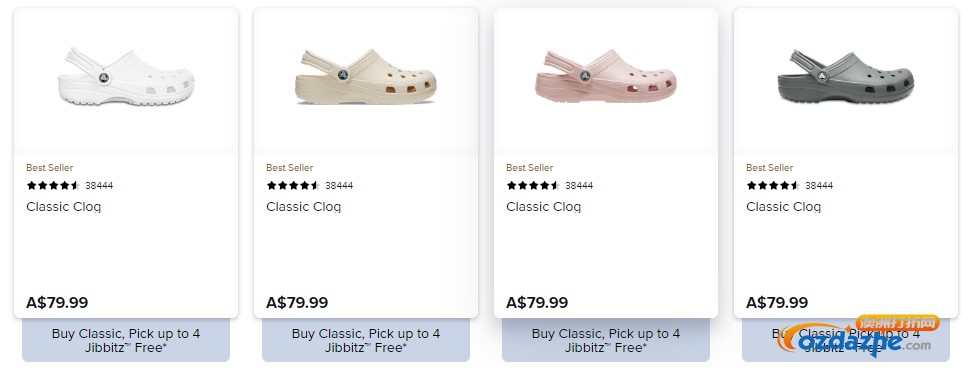Click 38444 review count on pink clog

point(579,185)
